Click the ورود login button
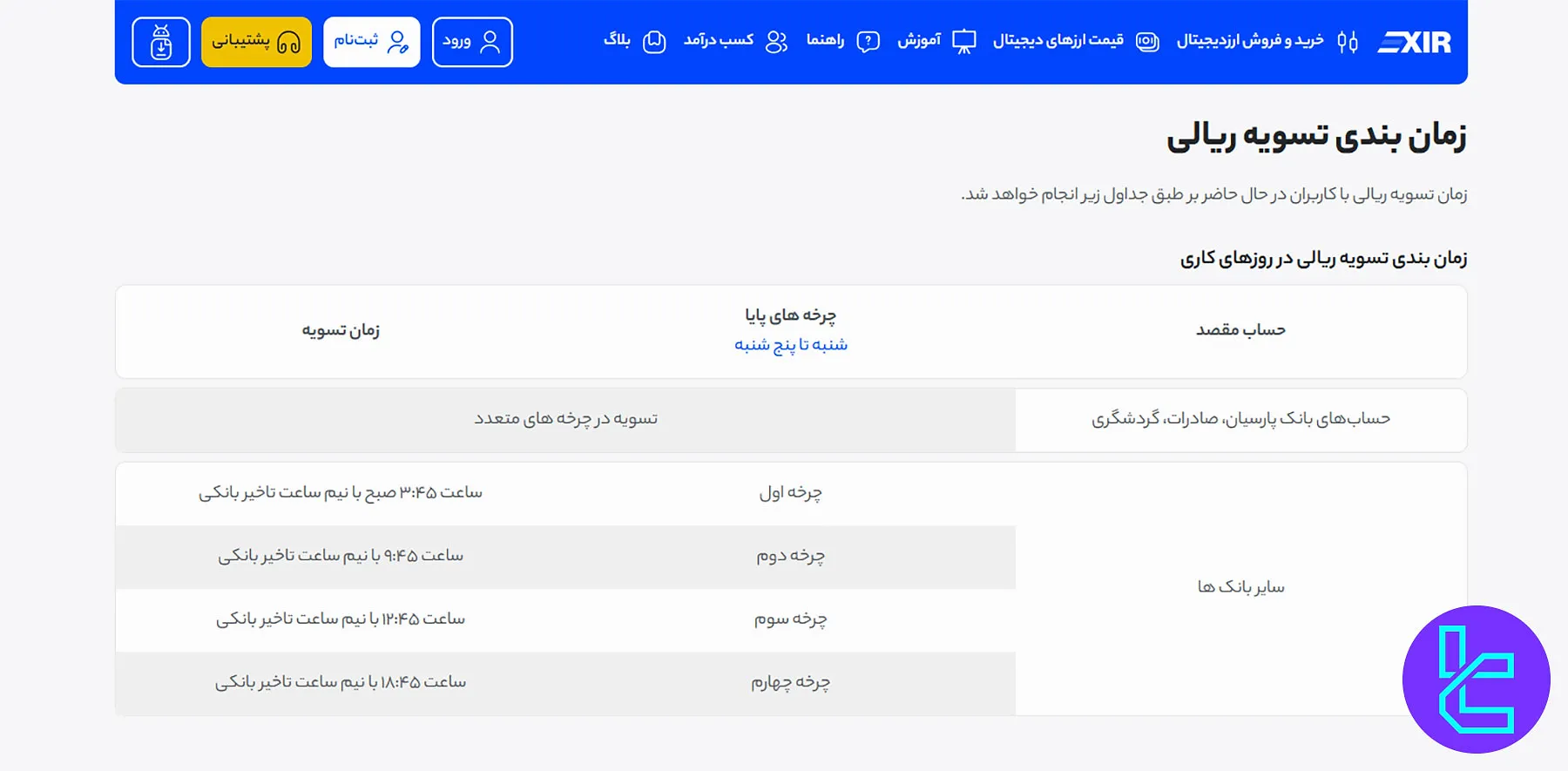The image size is (1568, 771). tap(472, 42)
